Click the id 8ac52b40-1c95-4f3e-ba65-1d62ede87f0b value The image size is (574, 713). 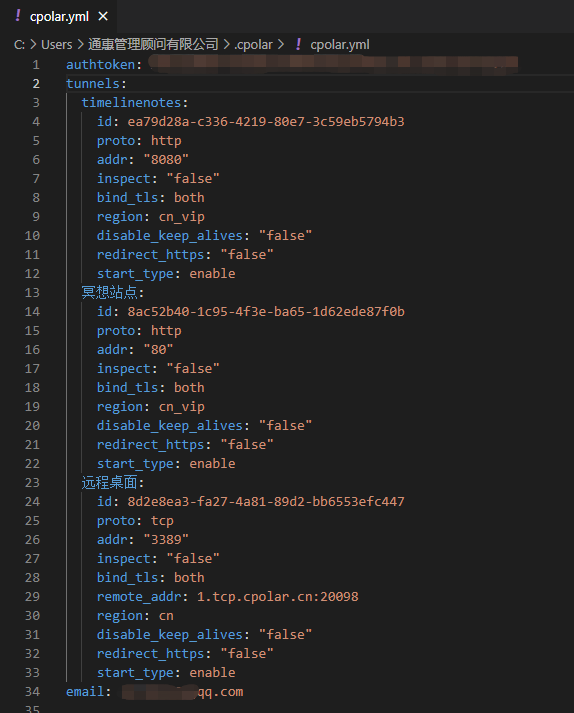[266, 311]
